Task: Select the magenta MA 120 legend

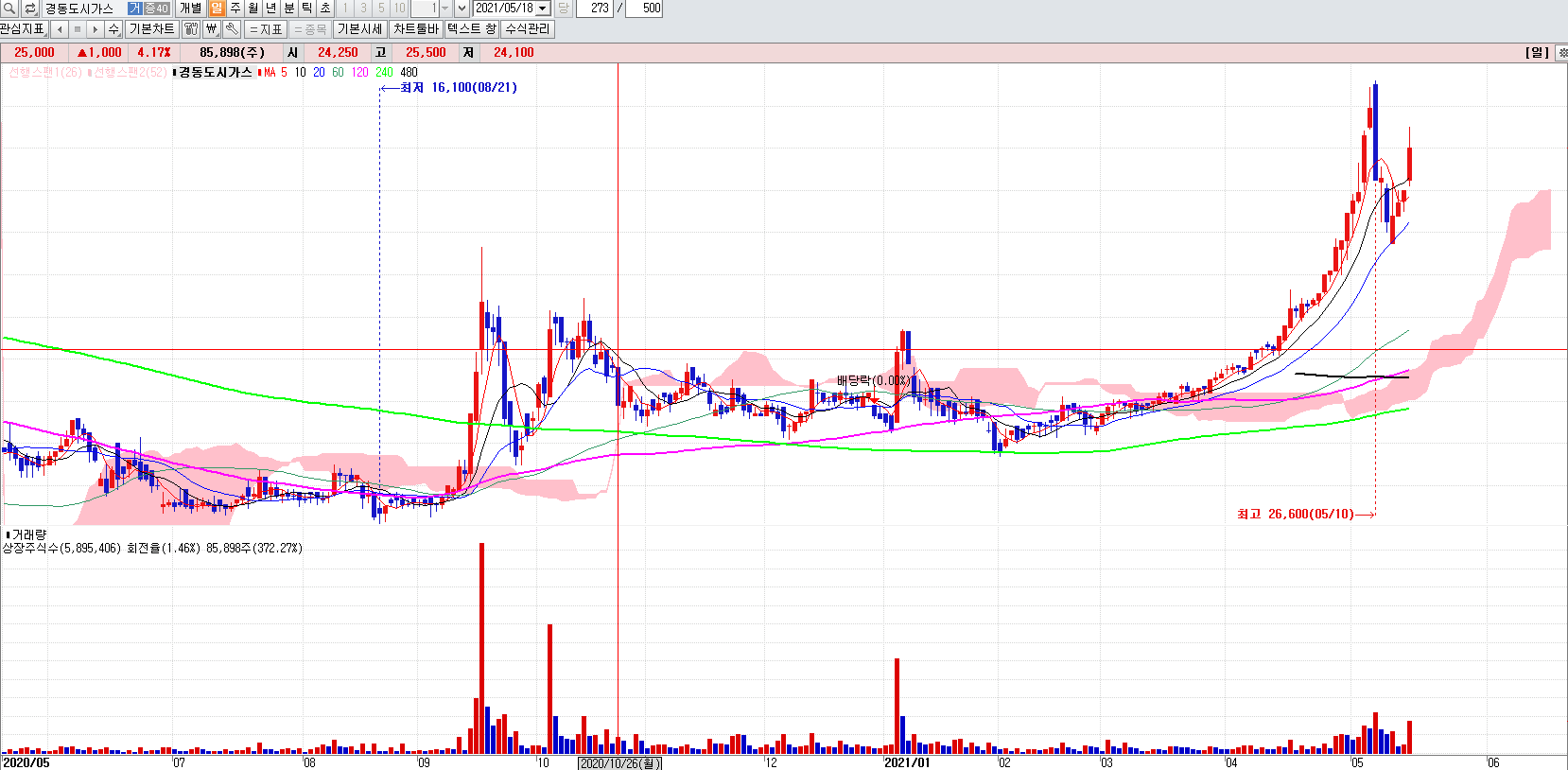Action: coord(360,73)
